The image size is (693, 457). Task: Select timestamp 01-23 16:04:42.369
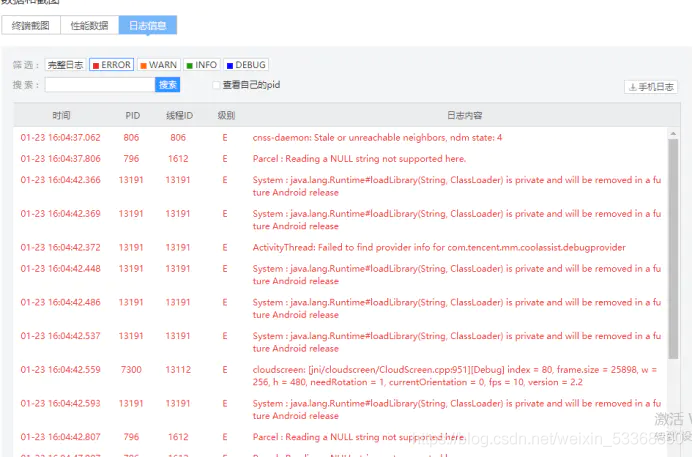(x=61, y=213)
